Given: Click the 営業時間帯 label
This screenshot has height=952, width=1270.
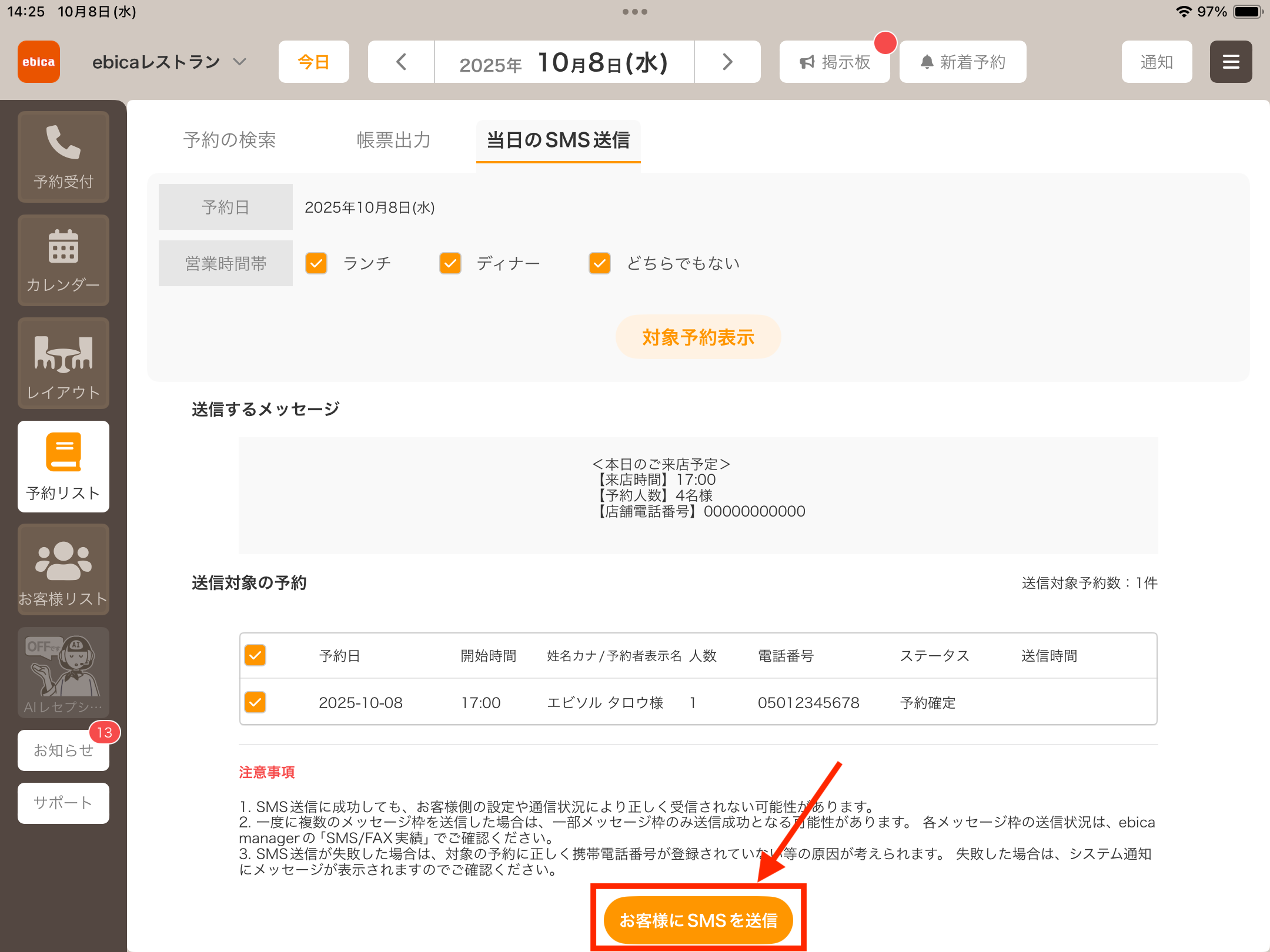Looking at the screenshot, I should click(x=226, y=263).
